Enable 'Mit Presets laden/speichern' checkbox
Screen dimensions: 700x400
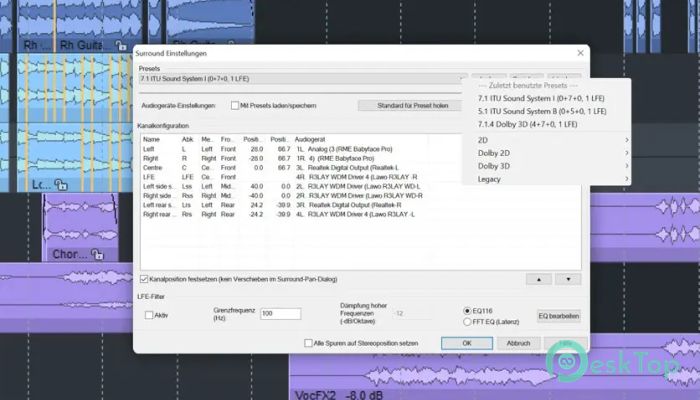[234, 105]
